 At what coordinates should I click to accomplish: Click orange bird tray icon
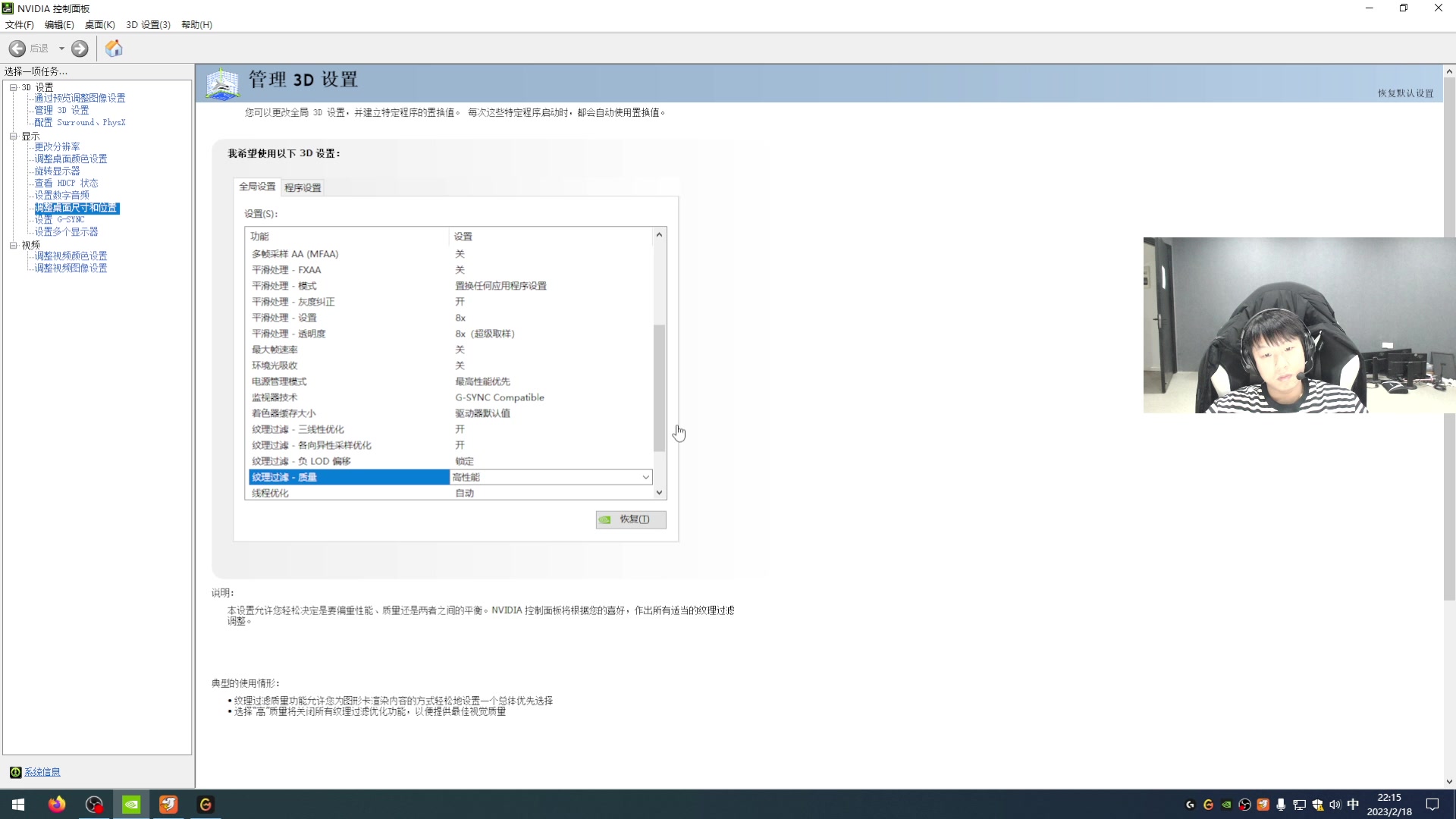coord(1263,805)
